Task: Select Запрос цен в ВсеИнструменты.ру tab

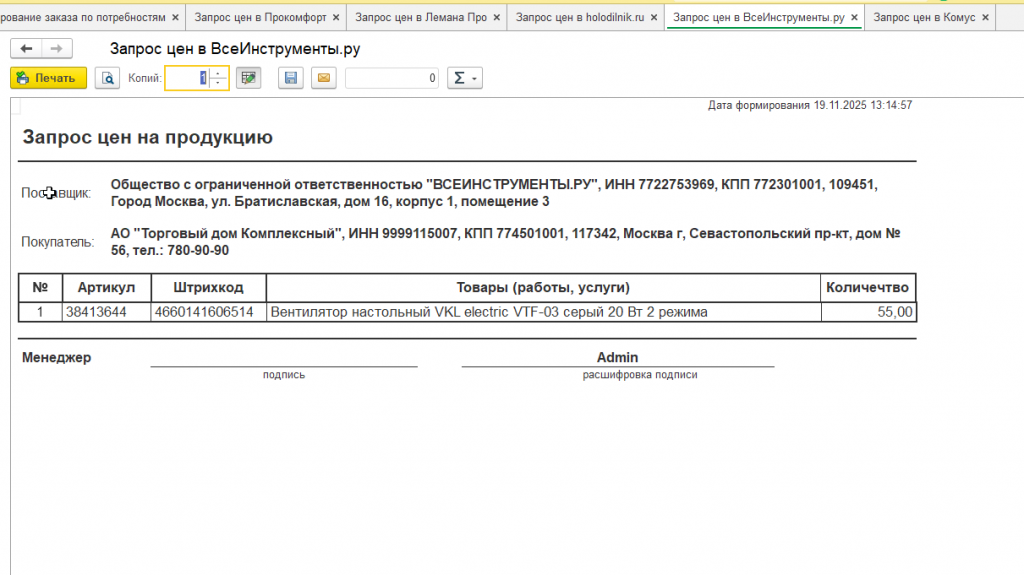Action: (x=758, y=18)
